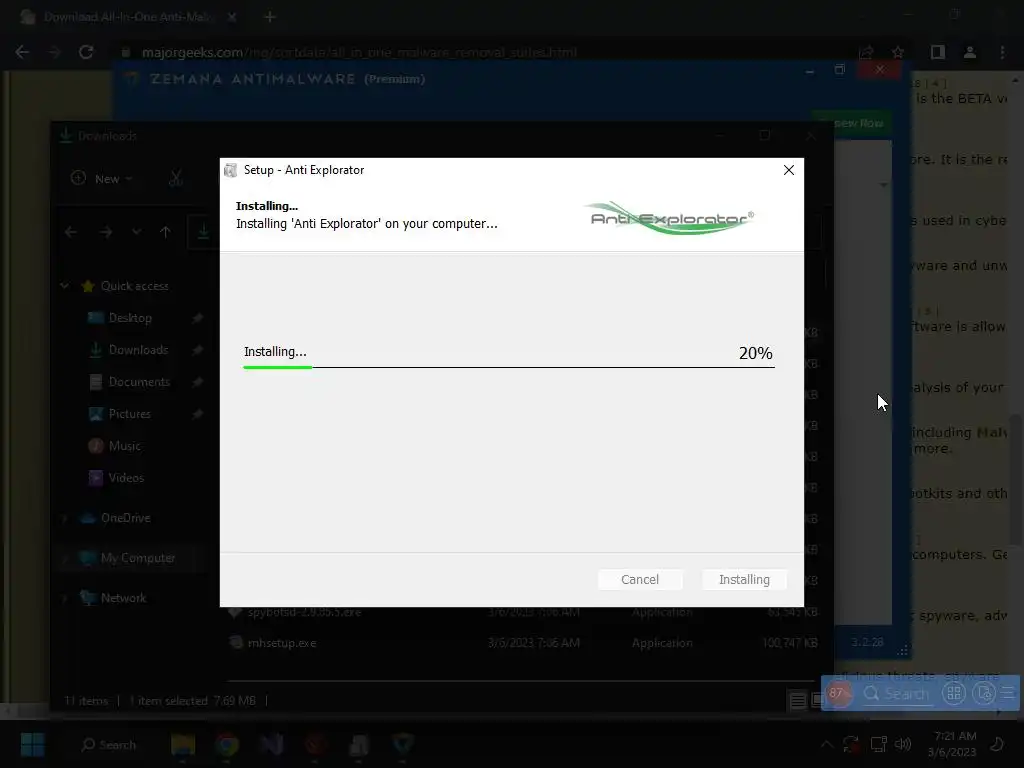This screenshot has width=1024, height=768.
Task: Click browser back arrow in Chrome
Action: click(22, 52)
